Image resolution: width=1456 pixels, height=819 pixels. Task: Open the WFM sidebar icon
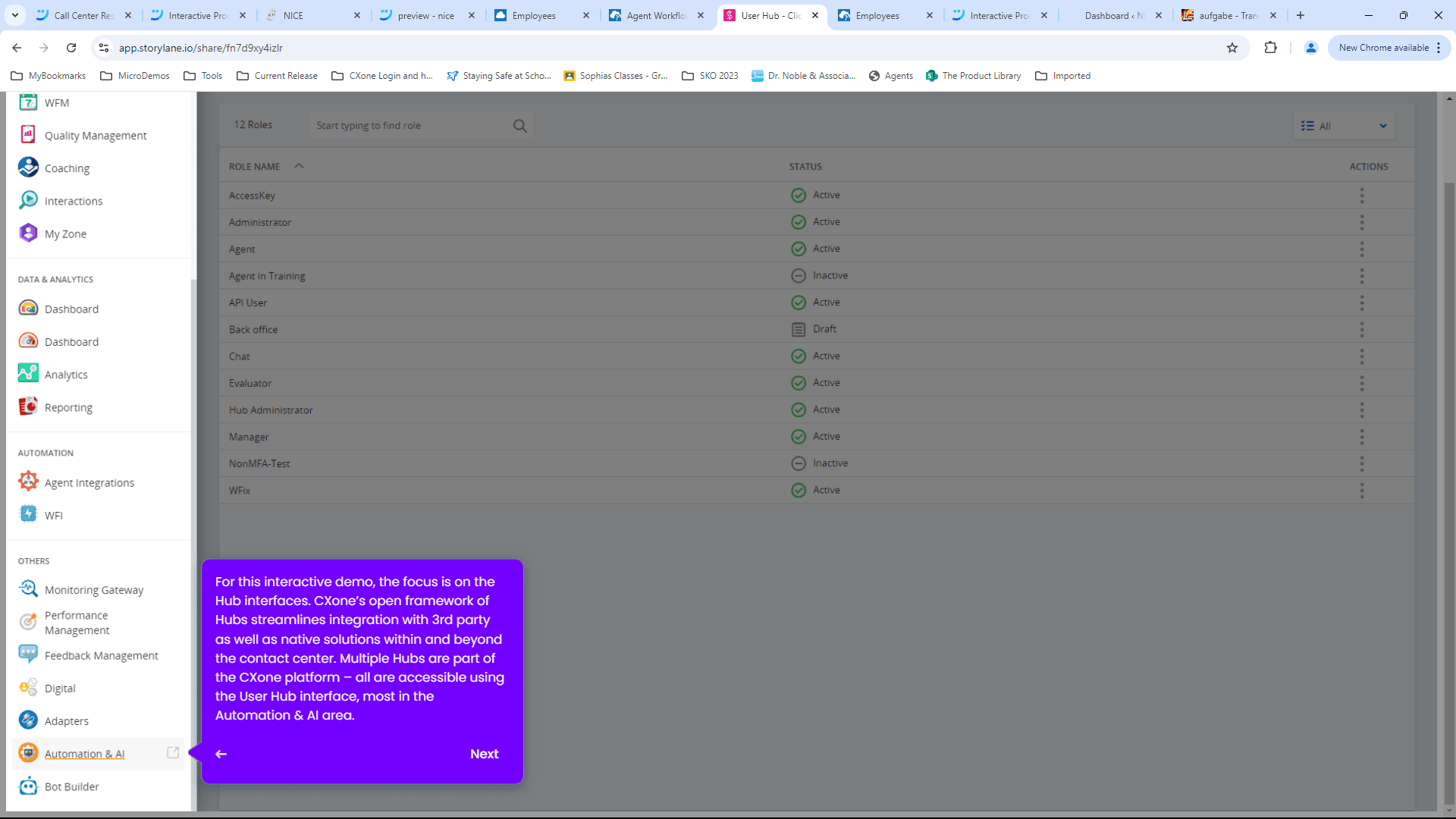28,102
